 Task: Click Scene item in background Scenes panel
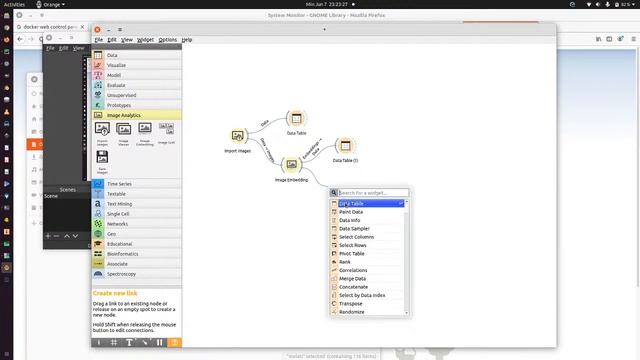[51, 196]
